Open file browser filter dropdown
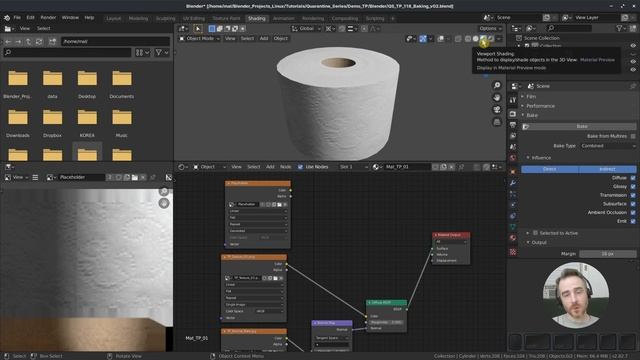Viewport: 640px width, 360px height. point(162,53)
